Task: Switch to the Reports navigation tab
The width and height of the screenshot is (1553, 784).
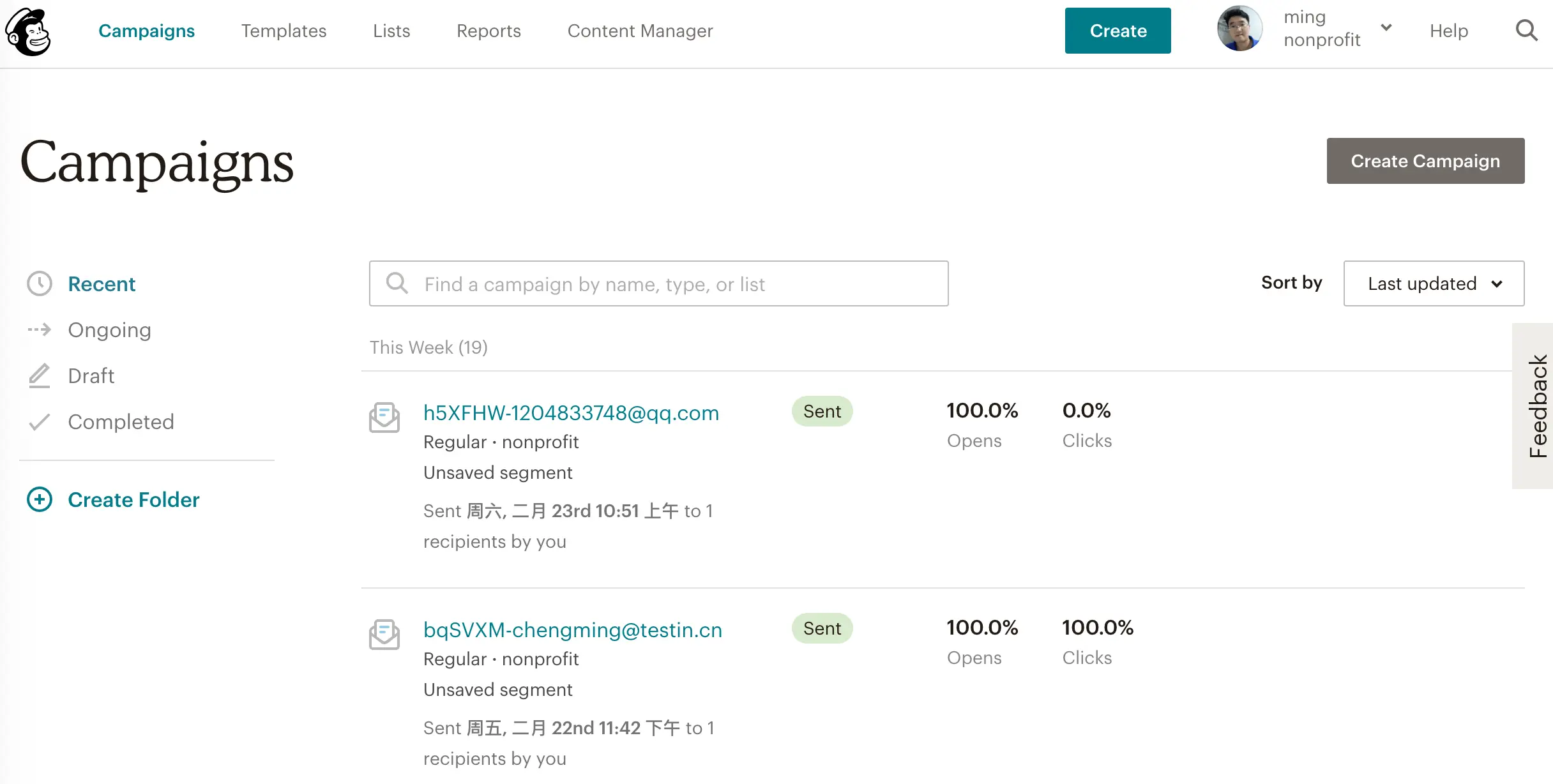Action: pyautogui.click(x=489, y=31)
